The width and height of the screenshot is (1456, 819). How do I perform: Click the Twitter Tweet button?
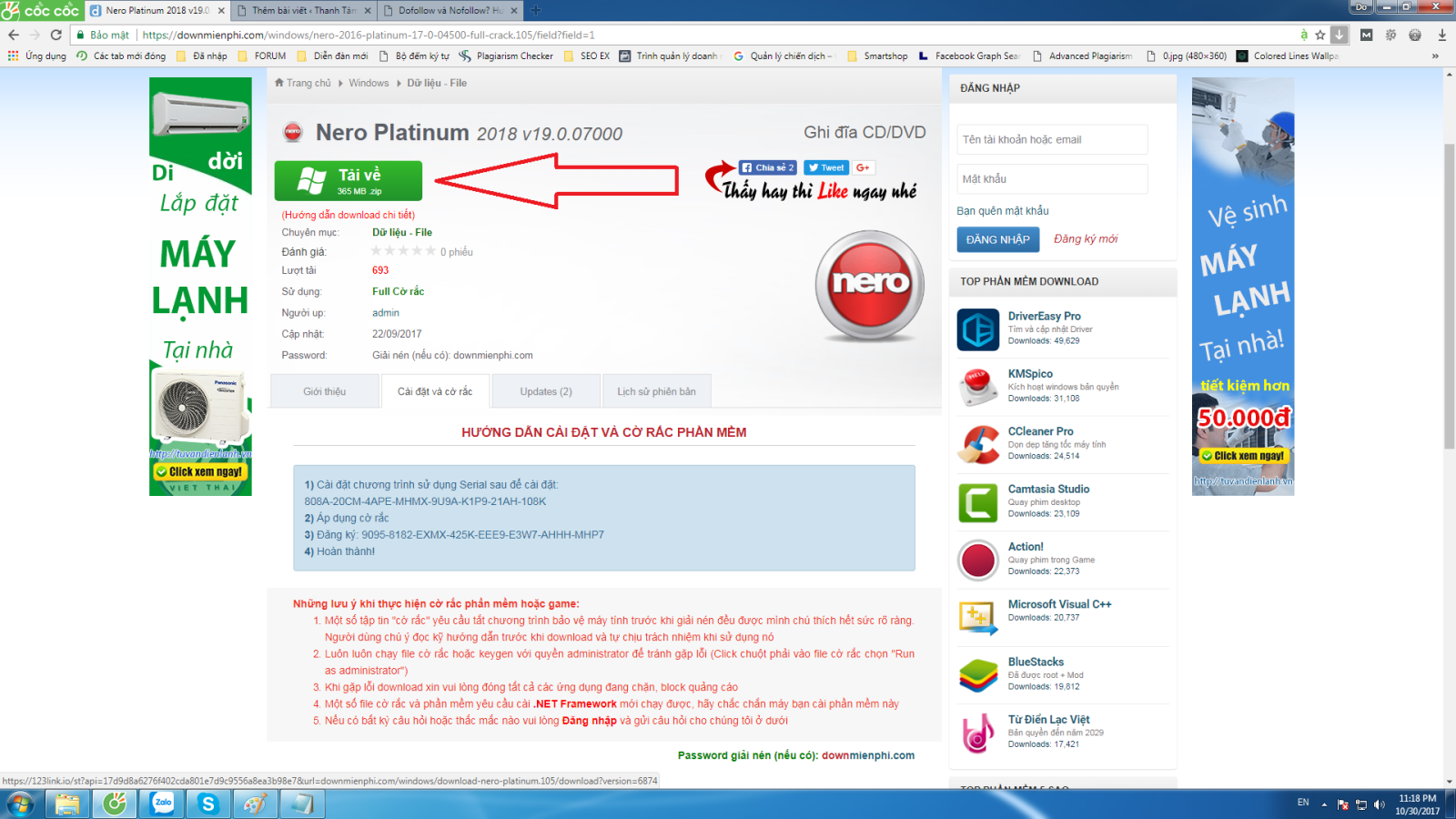pos(825,167)
